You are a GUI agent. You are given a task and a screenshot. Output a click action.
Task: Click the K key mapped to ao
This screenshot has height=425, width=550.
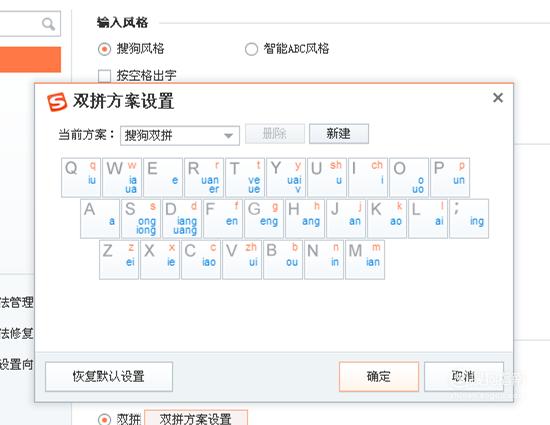click(387, 219)
